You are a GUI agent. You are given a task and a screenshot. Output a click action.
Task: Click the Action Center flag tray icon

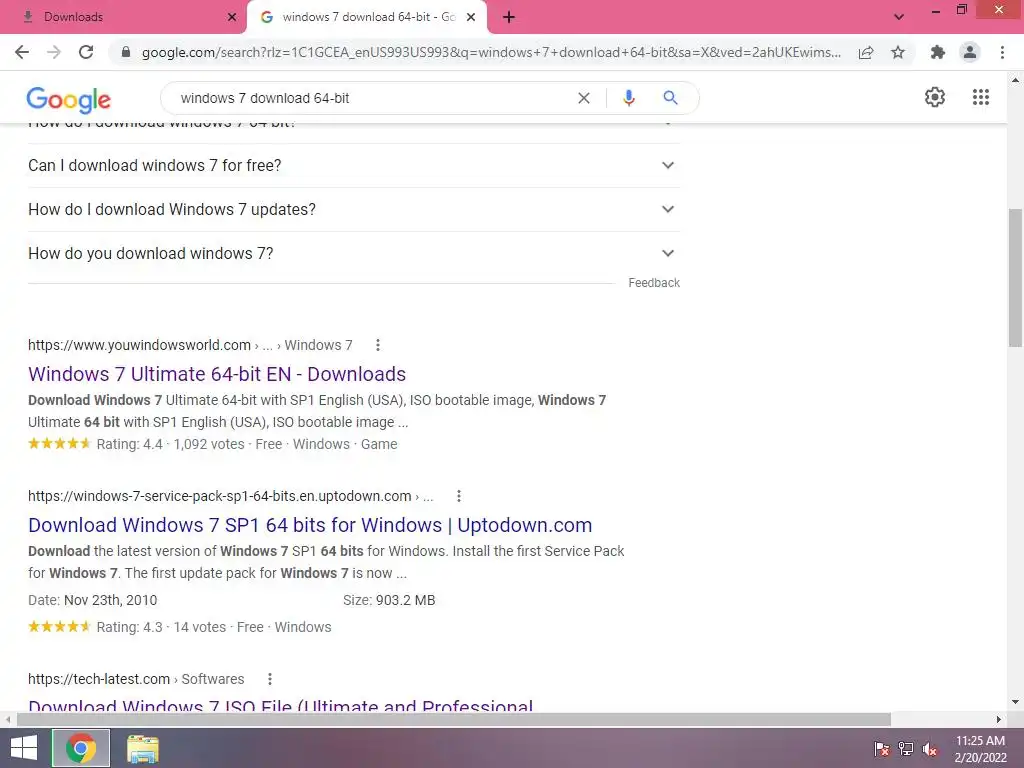pos(882,748)
